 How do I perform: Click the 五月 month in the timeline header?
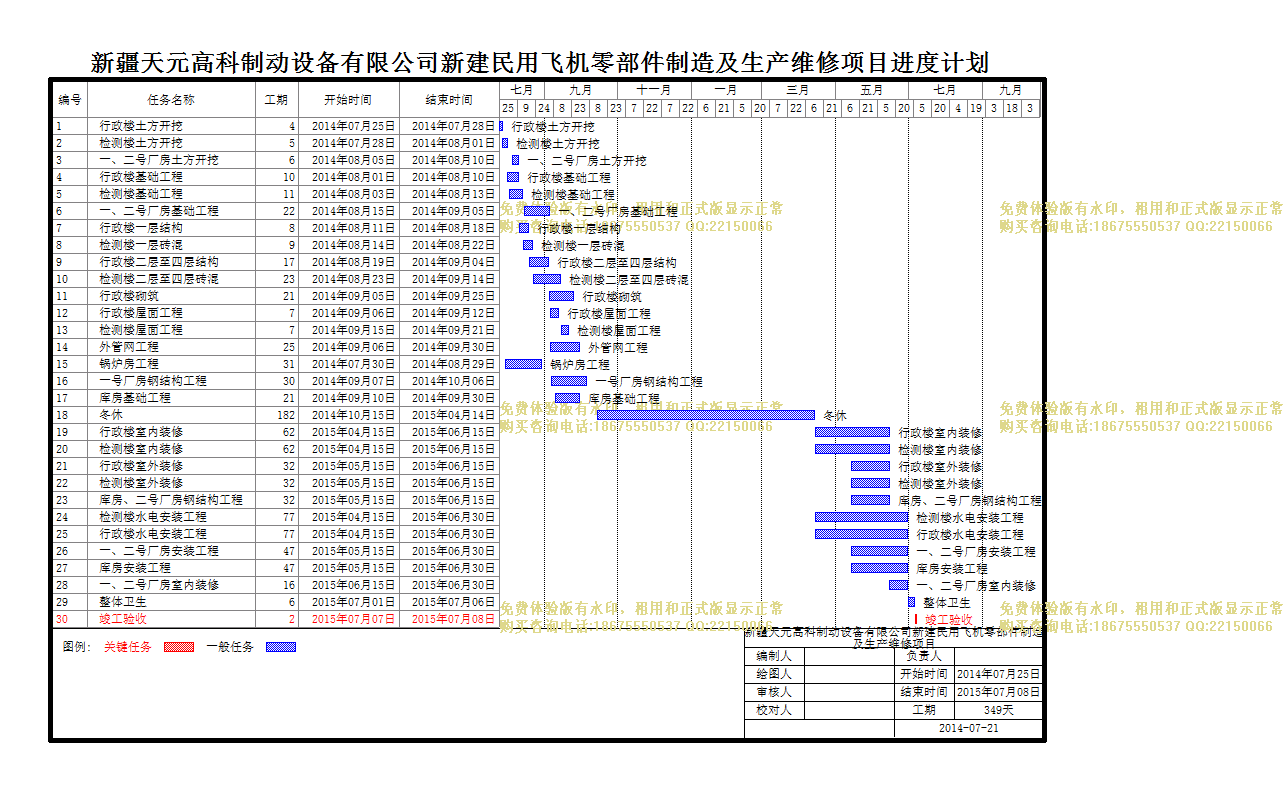click(x=871, y=90)
